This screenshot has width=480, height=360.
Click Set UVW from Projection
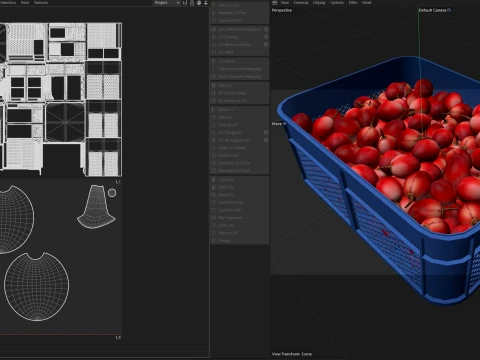pyautogui.click(x=237, y=29)
